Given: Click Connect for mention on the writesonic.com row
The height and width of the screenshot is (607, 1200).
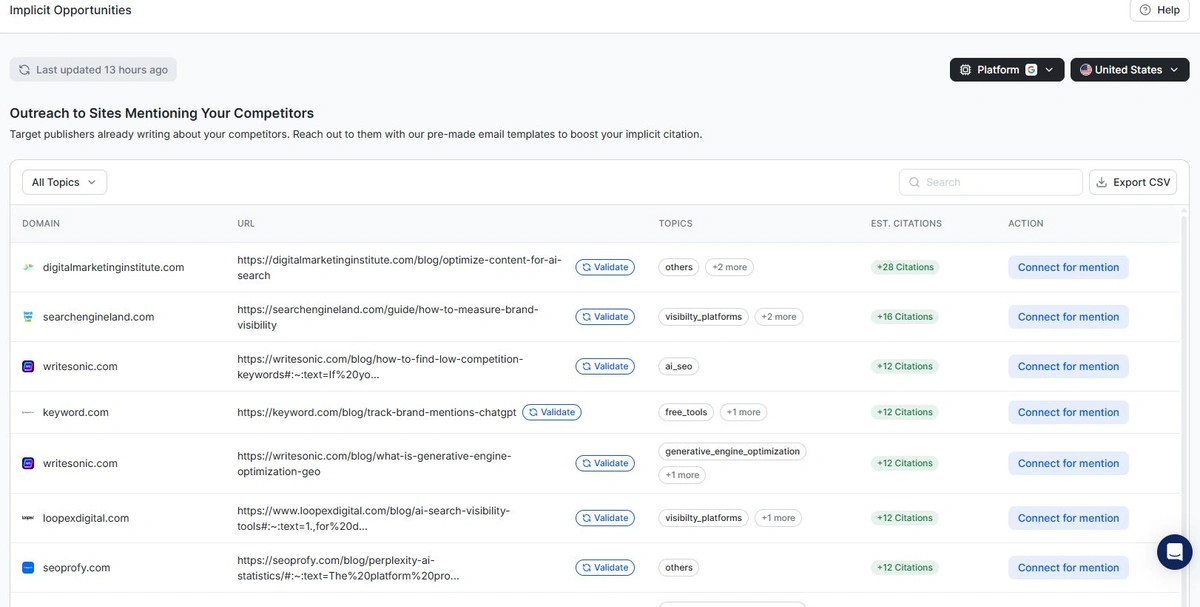Looking at the screenshot, I should click(x=1068, y=366).
